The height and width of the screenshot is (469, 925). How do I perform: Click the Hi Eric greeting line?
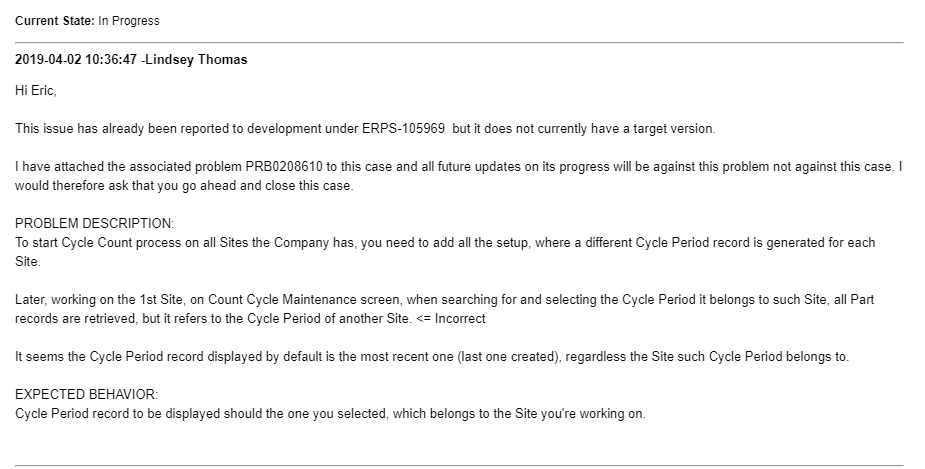coord(35,91)
